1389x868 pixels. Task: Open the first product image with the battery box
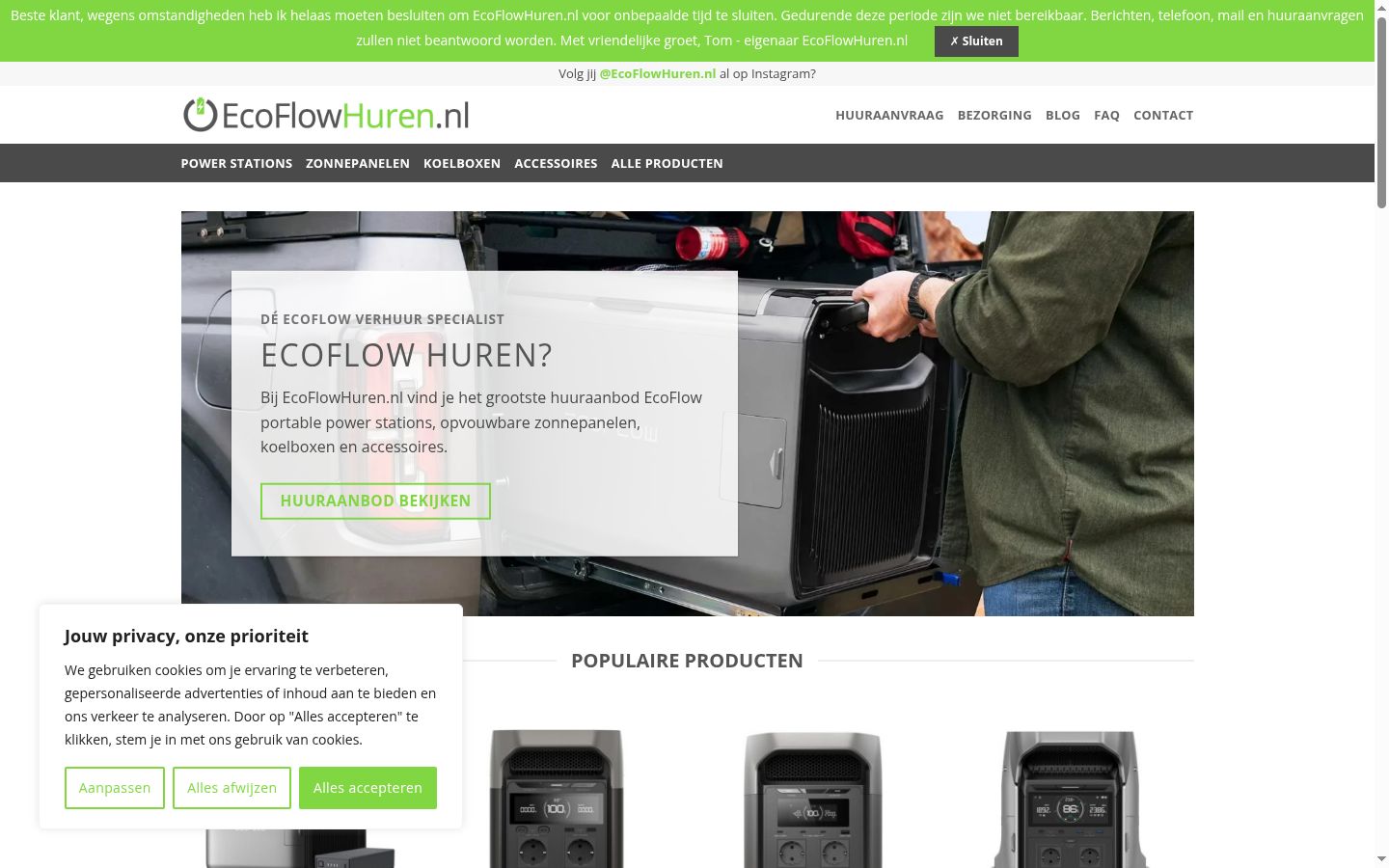(x=300, y=847)
